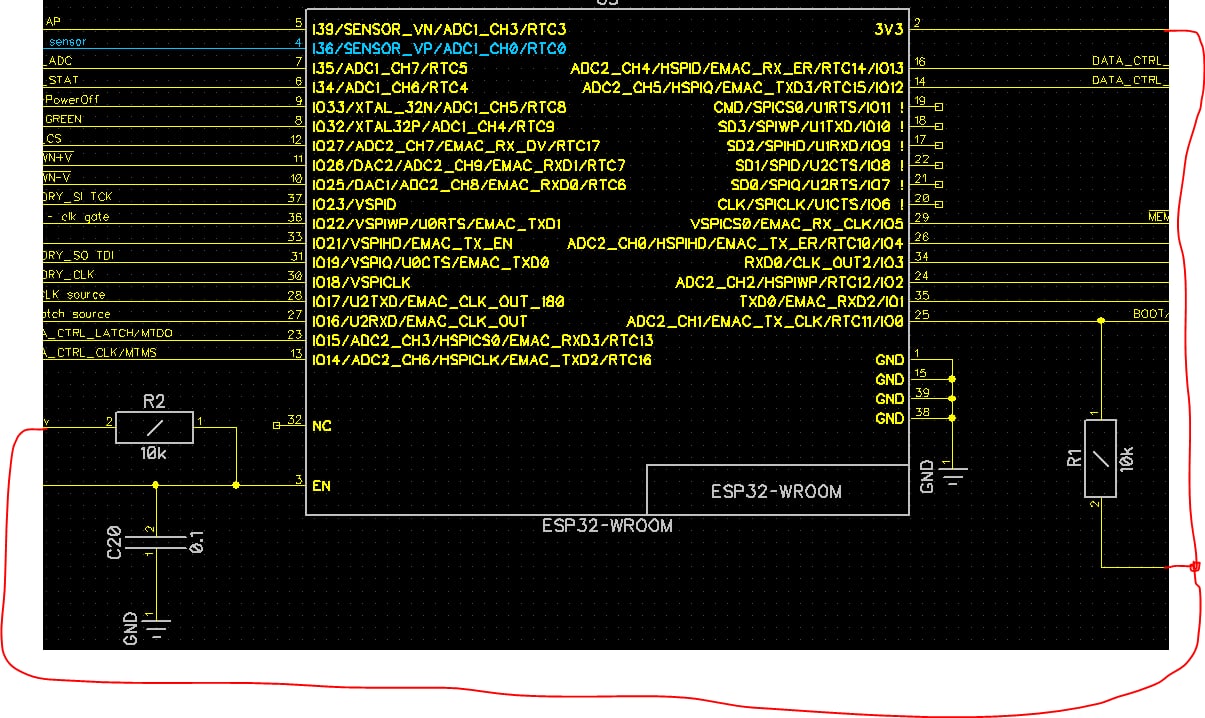Click the IO21/VSPIHD/EMAC_TX_EN pin label

click(x=412, y=243)
